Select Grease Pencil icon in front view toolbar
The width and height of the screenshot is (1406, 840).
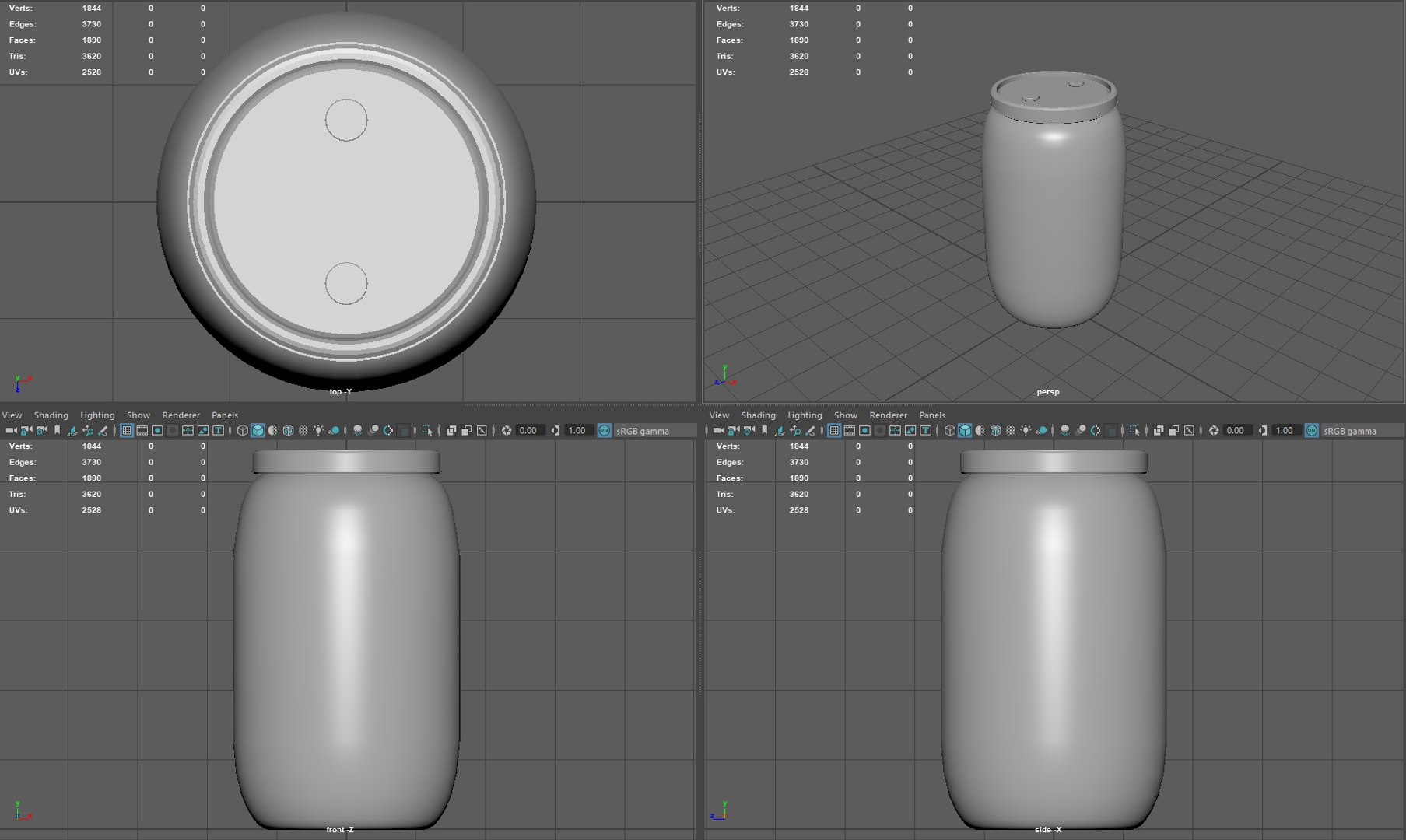(103, 430)
